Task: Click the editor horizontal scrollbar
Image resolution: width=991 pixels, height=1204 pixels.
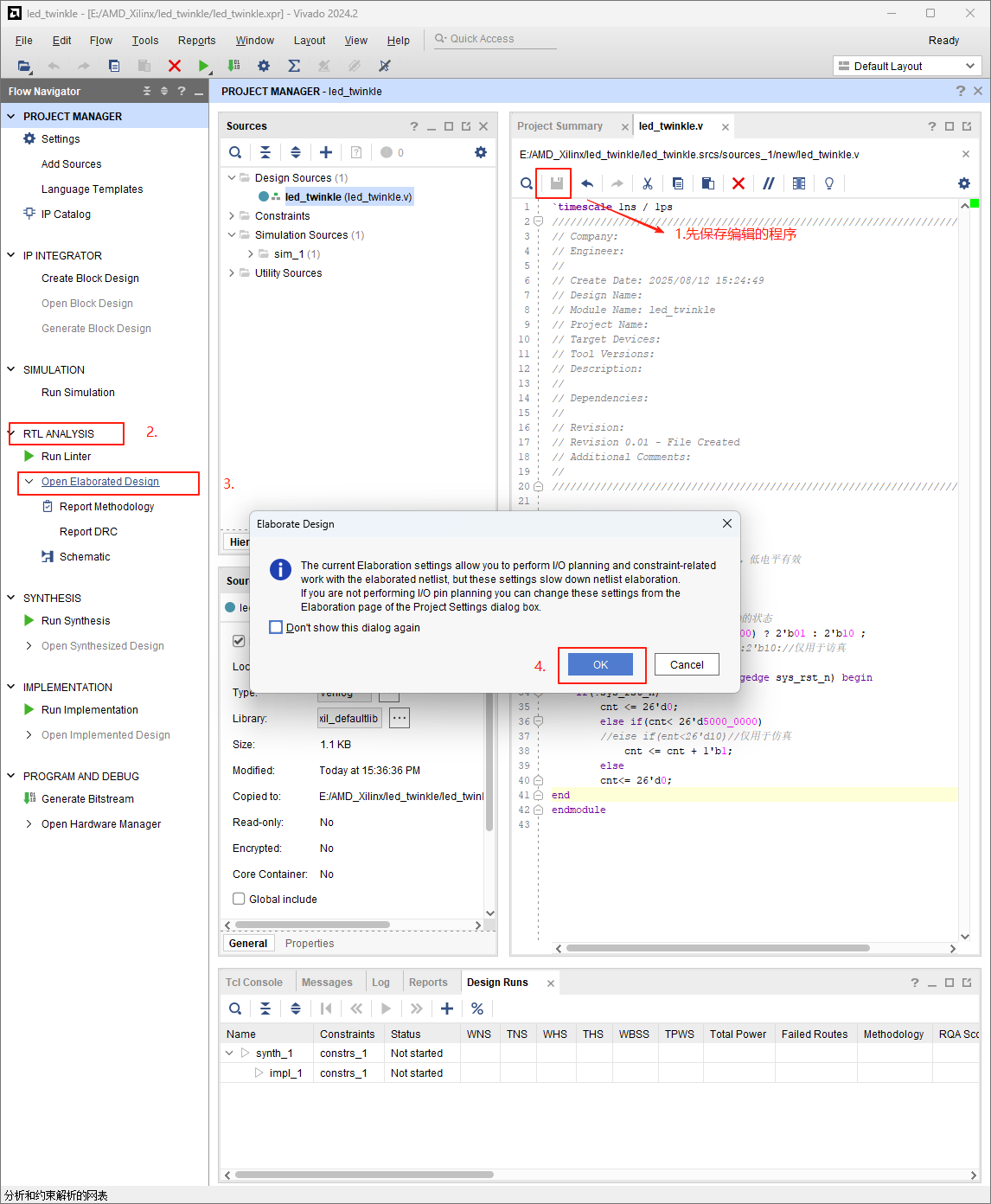Action: (x=717, y=948)
